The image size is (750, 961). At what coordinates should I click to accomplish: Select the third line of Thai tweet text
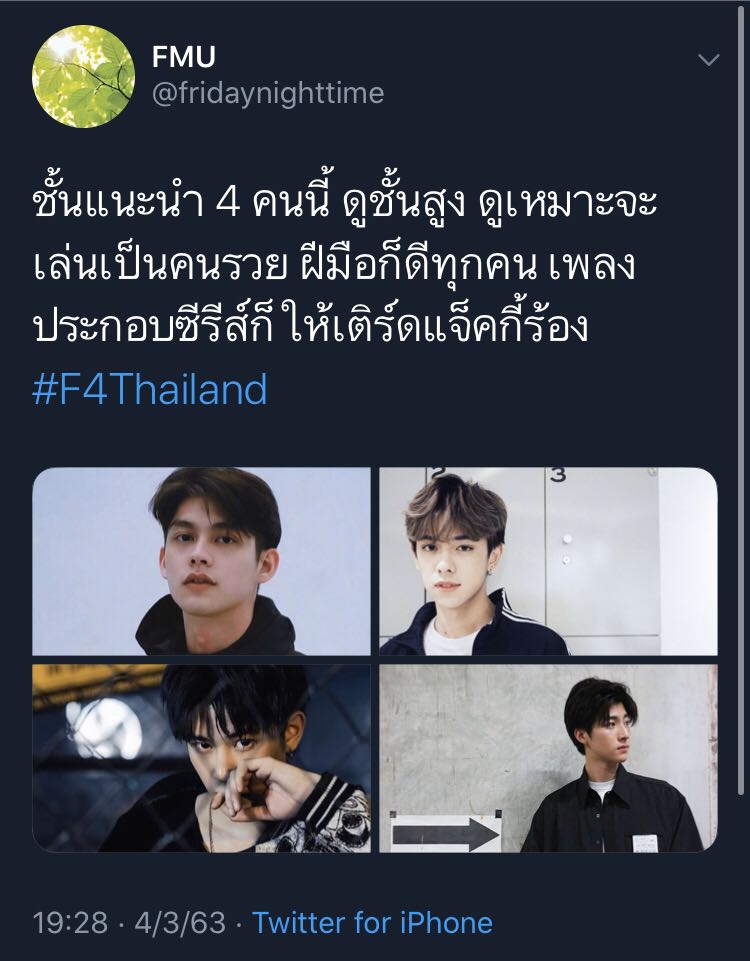tap(311, 326)
